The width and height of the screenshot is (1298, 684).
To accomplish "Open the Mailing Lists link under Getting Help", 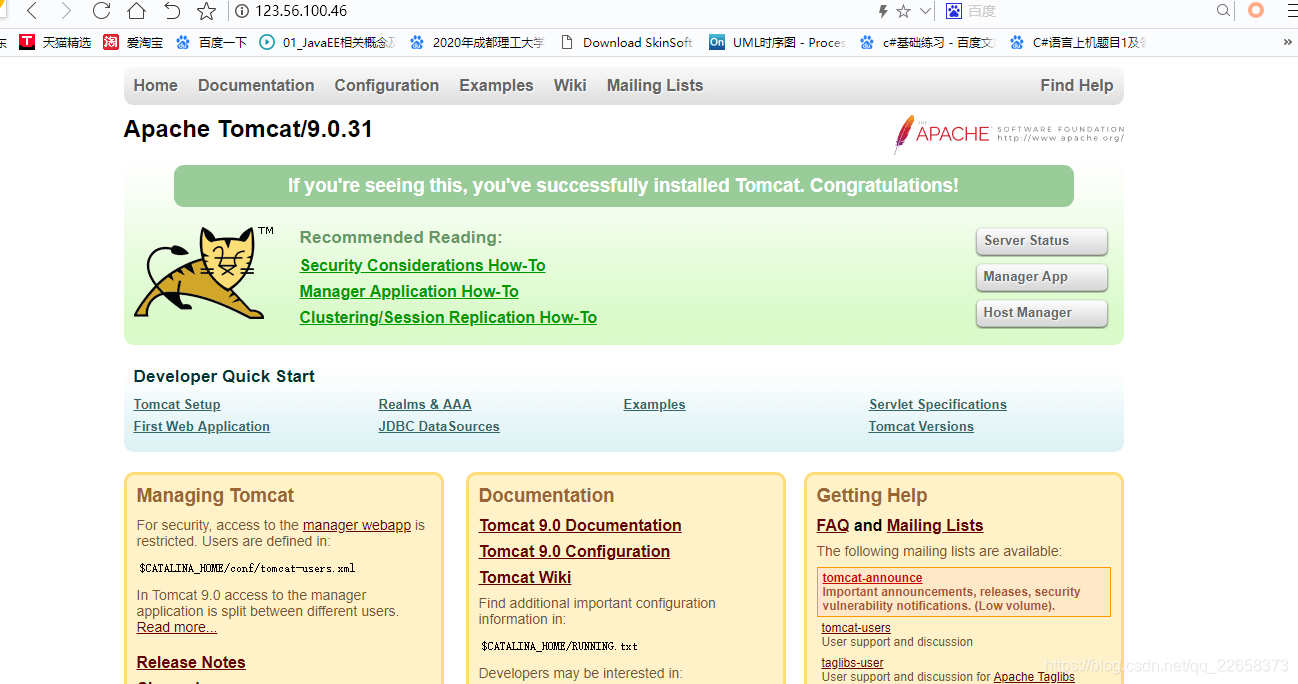I will (935, 525).
